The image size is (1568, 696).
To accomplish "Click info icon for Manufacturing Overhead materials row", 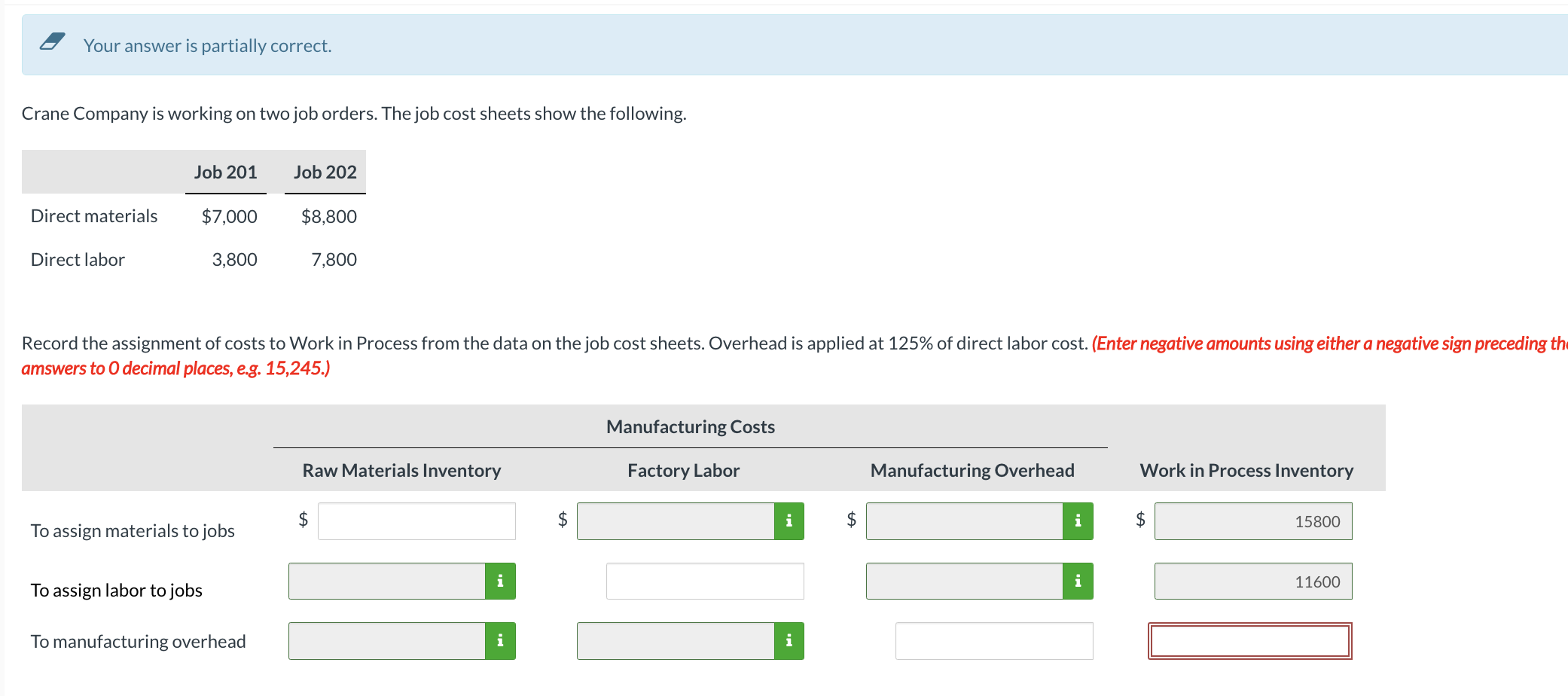I will [x=1078, y=521].
